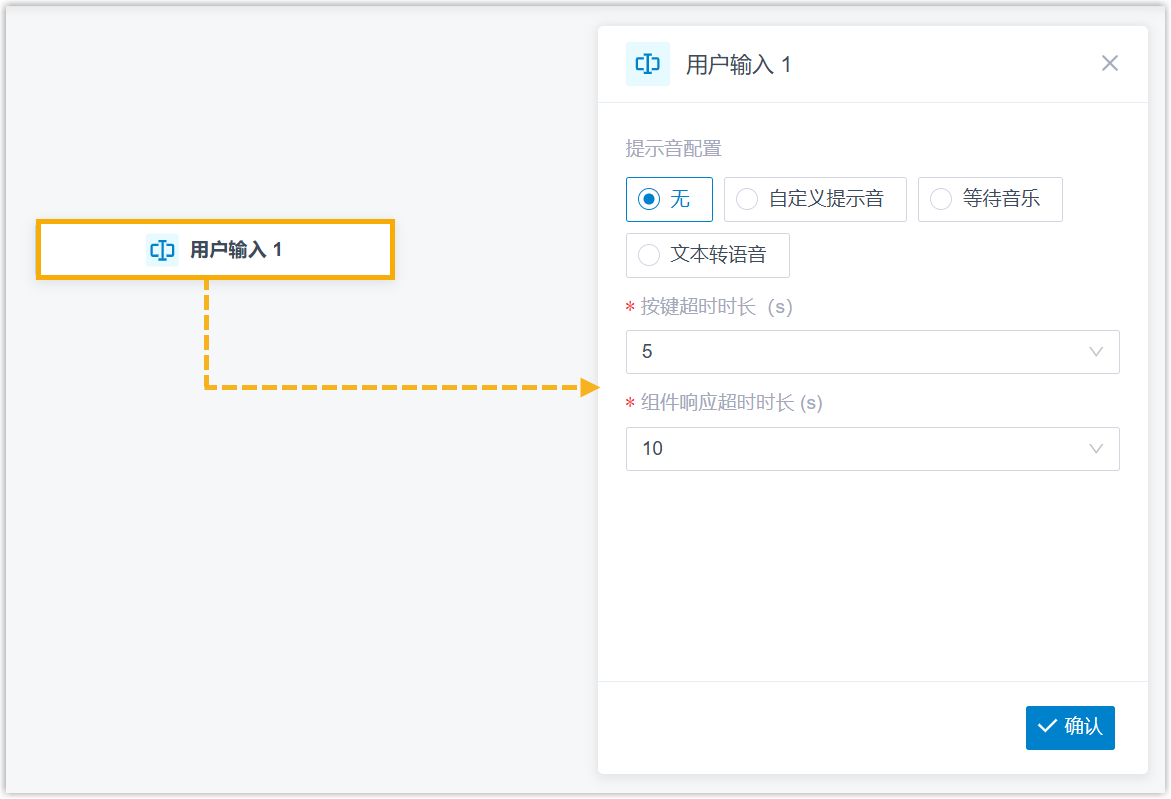Expand the 按键超时时长 dropdown arrow
The height and width of the screenshot is (799, 1171).
[x=1095, y=352]
